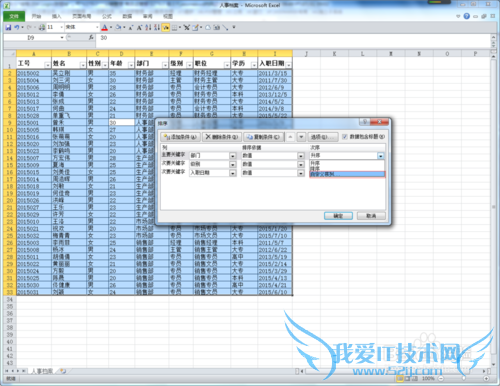Click the Cancel button in sort dialog

pos(371,216)
